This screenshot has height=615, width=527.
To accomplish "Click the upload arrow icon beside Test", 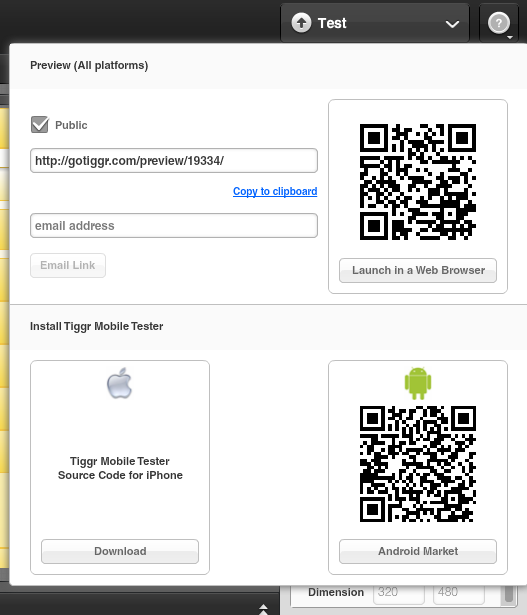I will [301, 23].
